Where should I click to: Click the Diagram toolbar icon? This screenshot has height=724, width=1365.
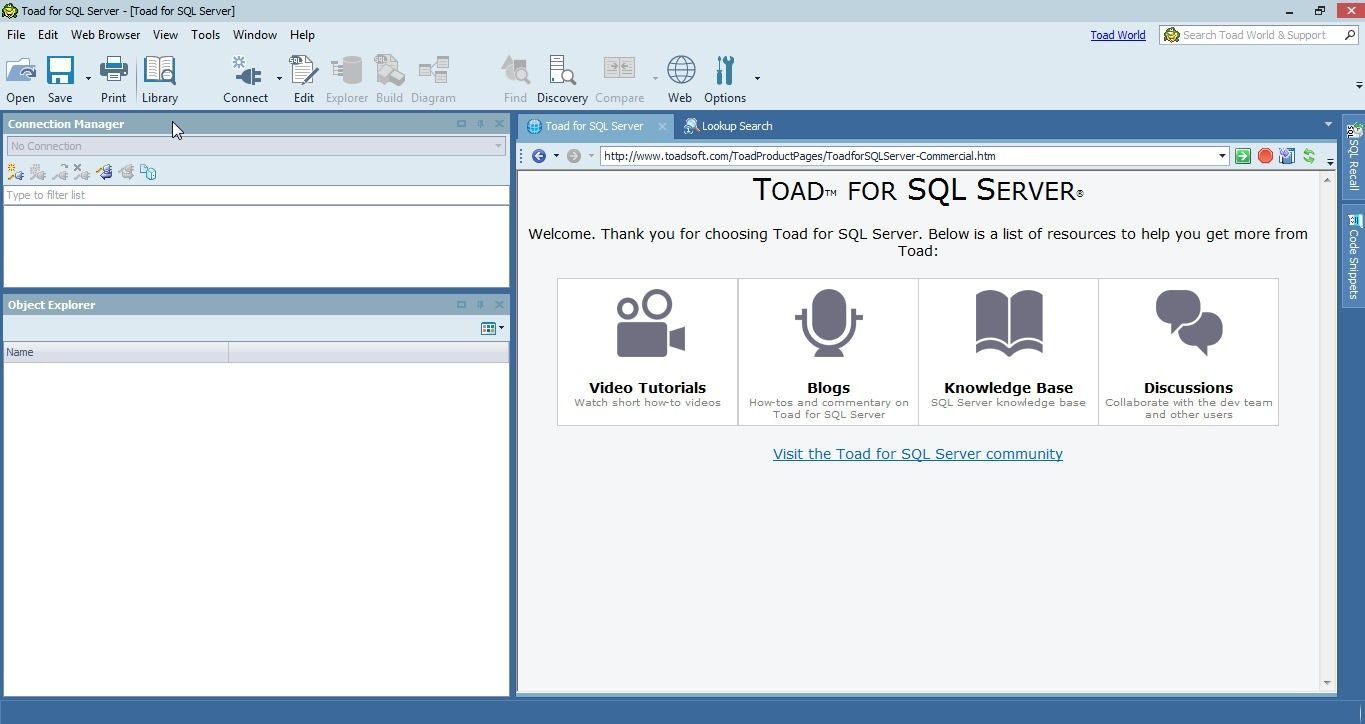point(433,72)
